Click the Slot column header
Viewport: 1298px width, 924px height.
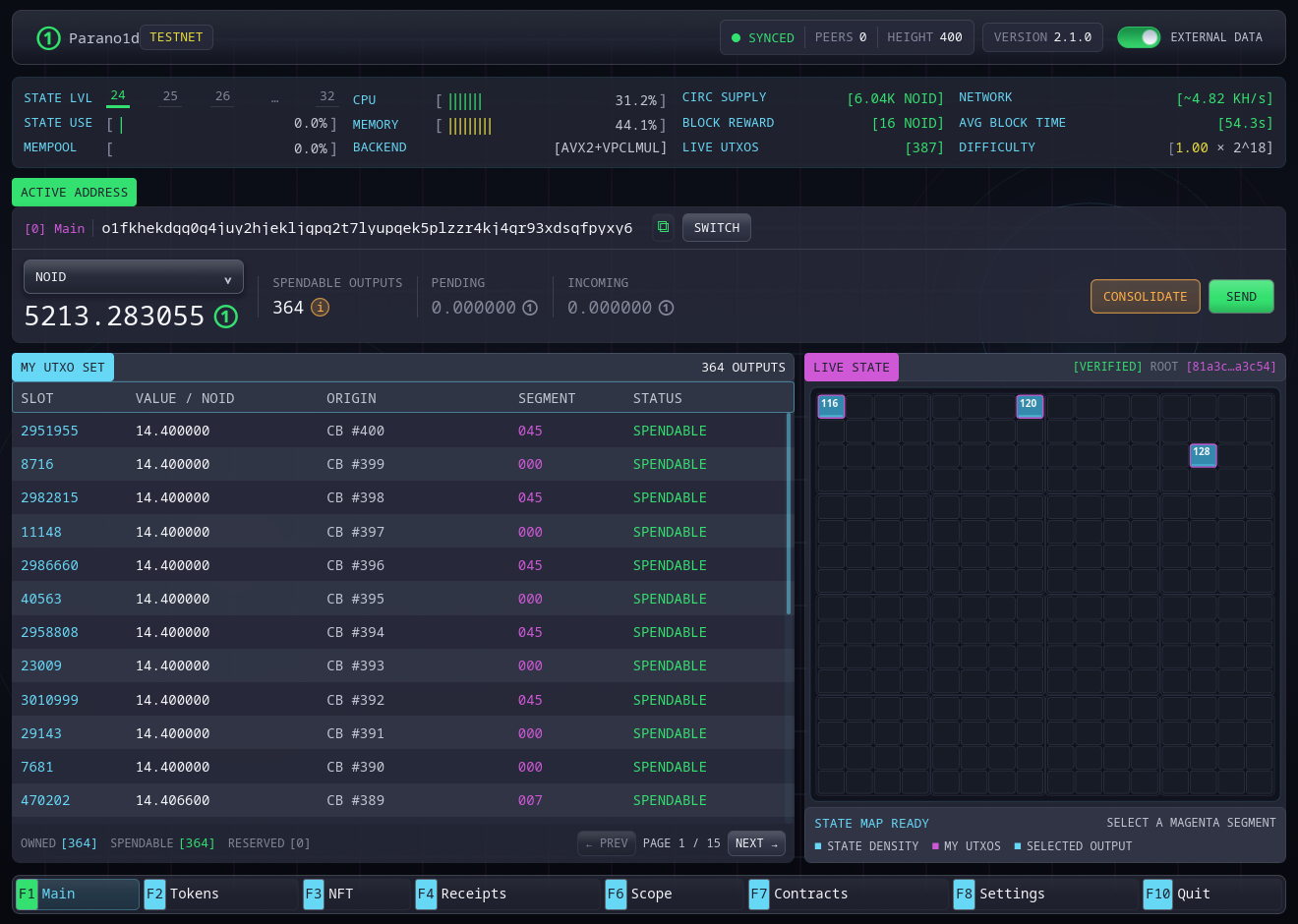click(x=37, y=398)
